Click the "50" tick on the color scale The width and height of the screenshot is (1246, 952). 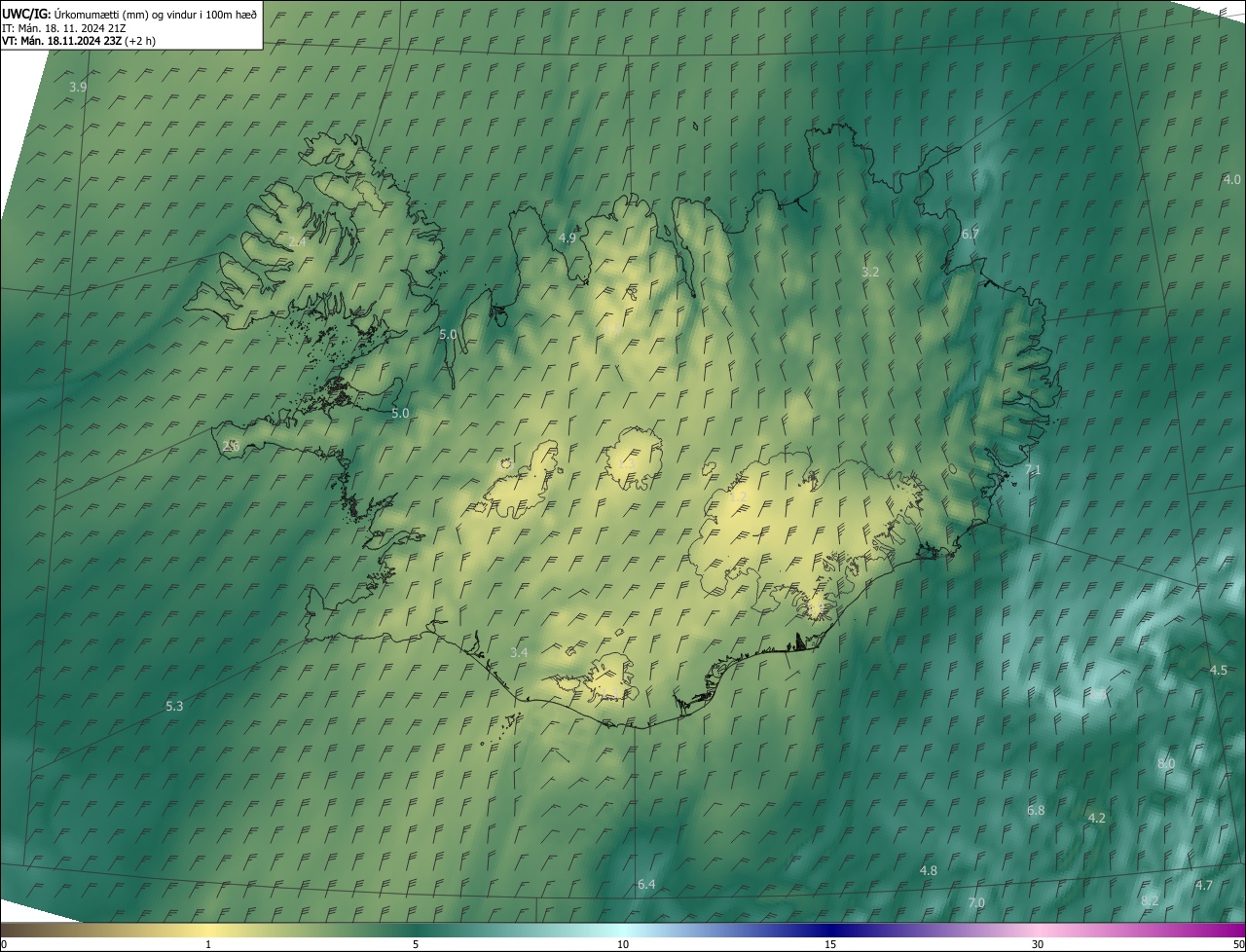pos(1238,945)
